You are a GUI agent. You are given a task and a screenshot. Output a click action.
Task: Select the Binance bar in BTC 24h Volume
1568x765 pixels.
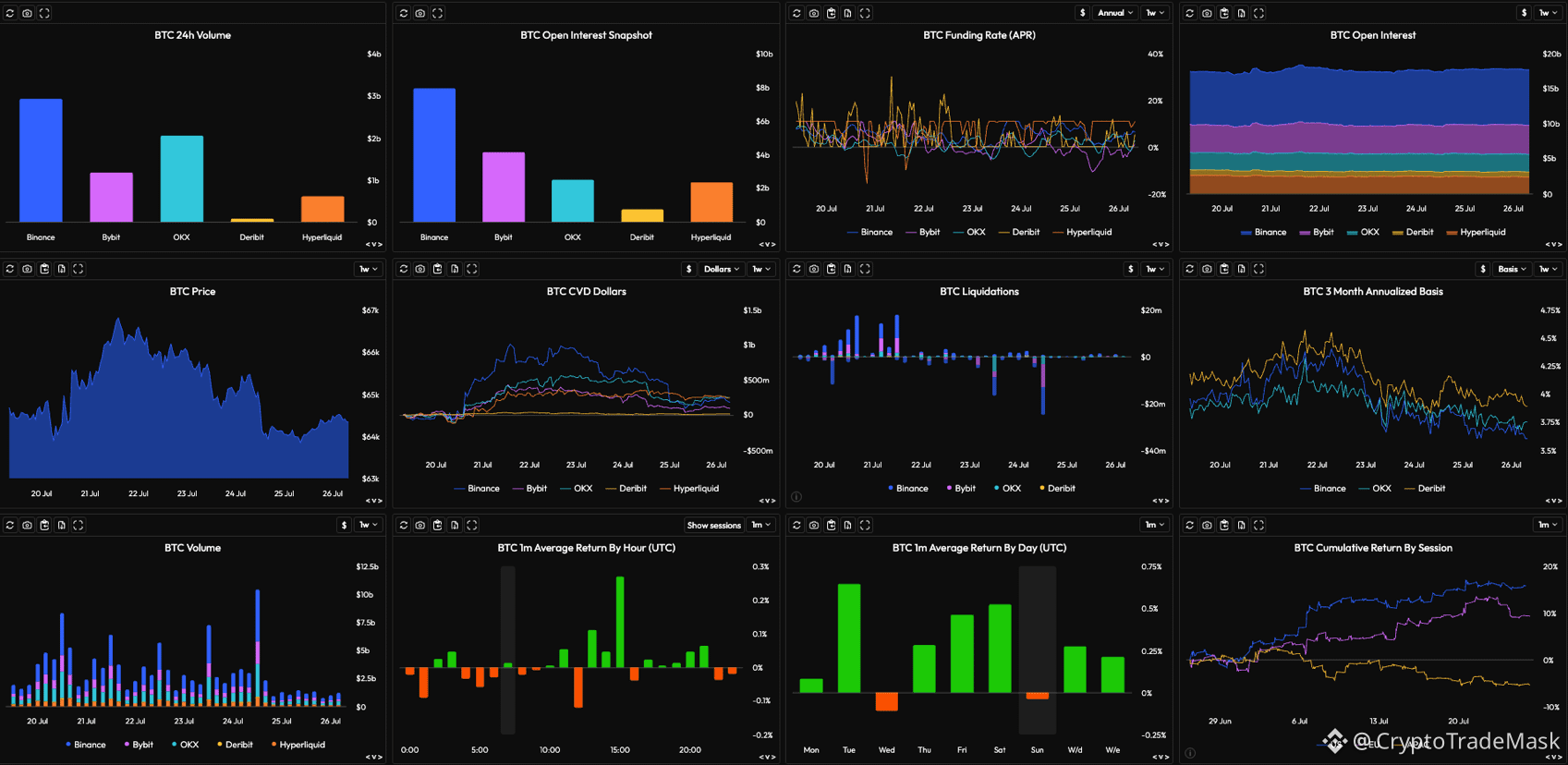point(41,160)
